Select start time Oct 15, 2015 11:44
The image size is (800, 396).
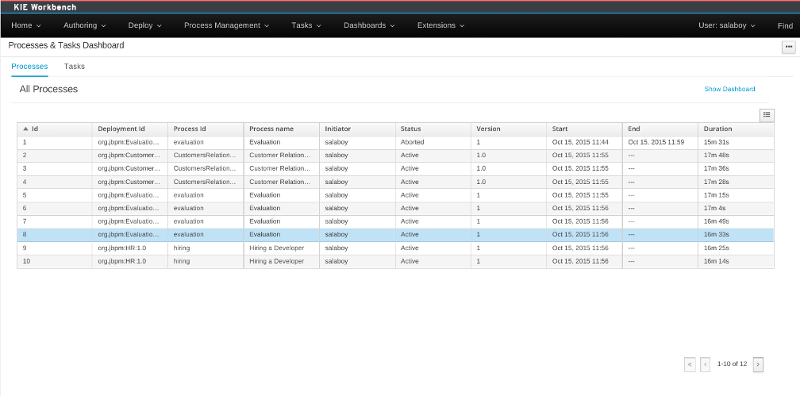[x=580, y=142]
